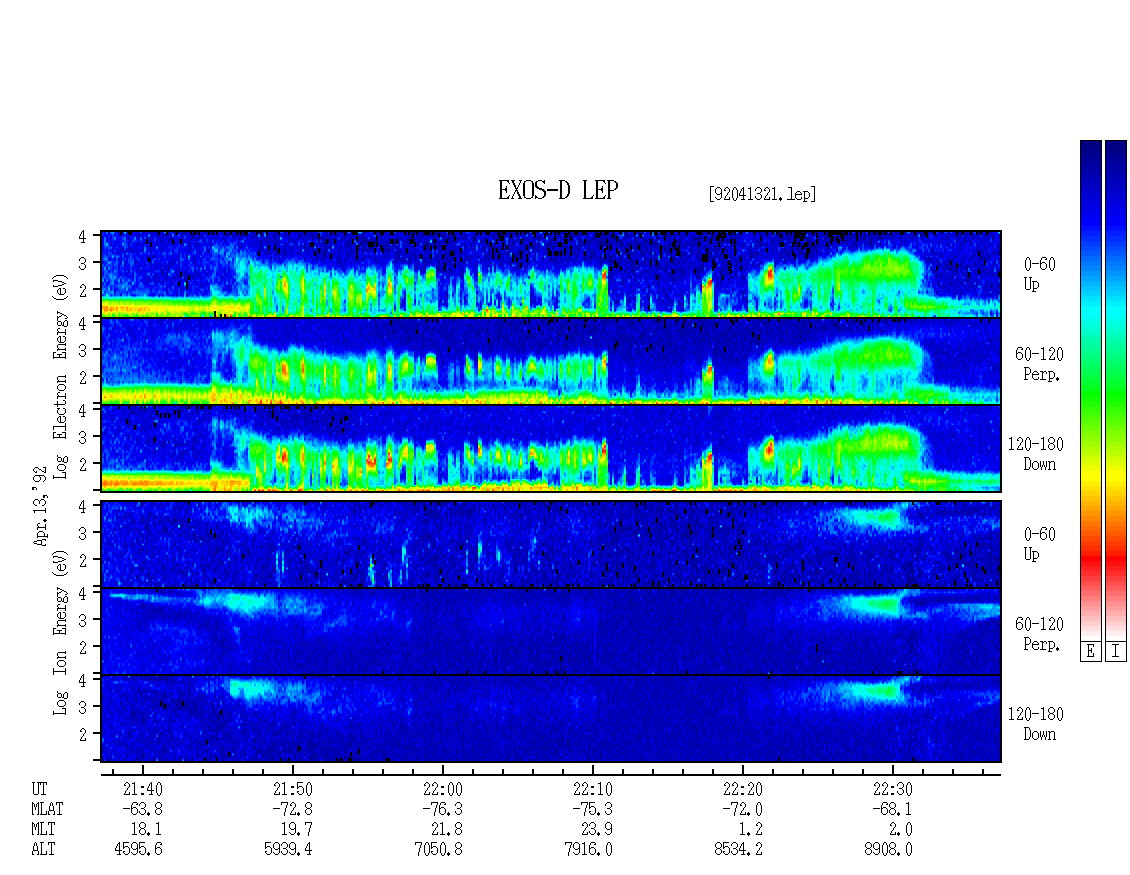
Task: Click the ion color scale bar above 'I'
Action: pos(1116,390)
